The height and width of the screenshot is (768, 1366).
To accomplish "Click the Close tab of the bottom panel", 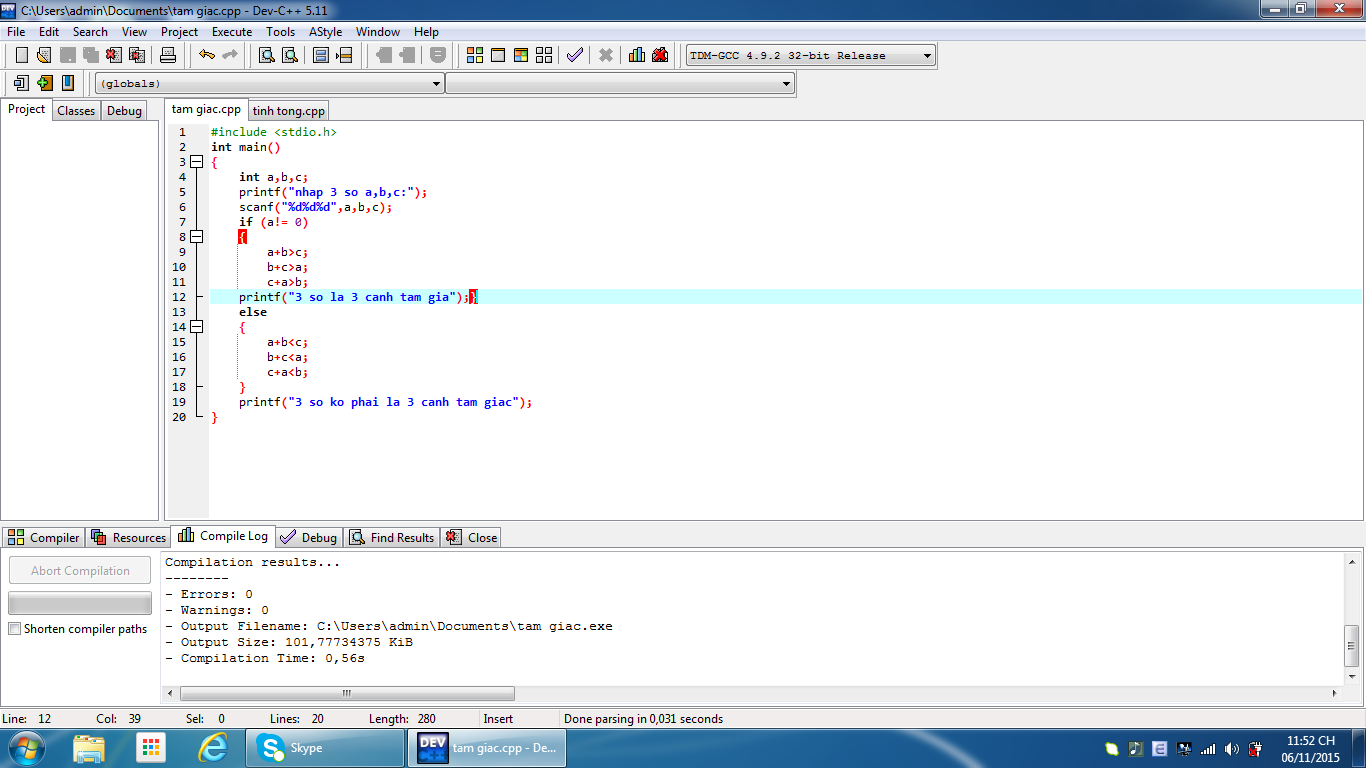I will pos(471,537).
